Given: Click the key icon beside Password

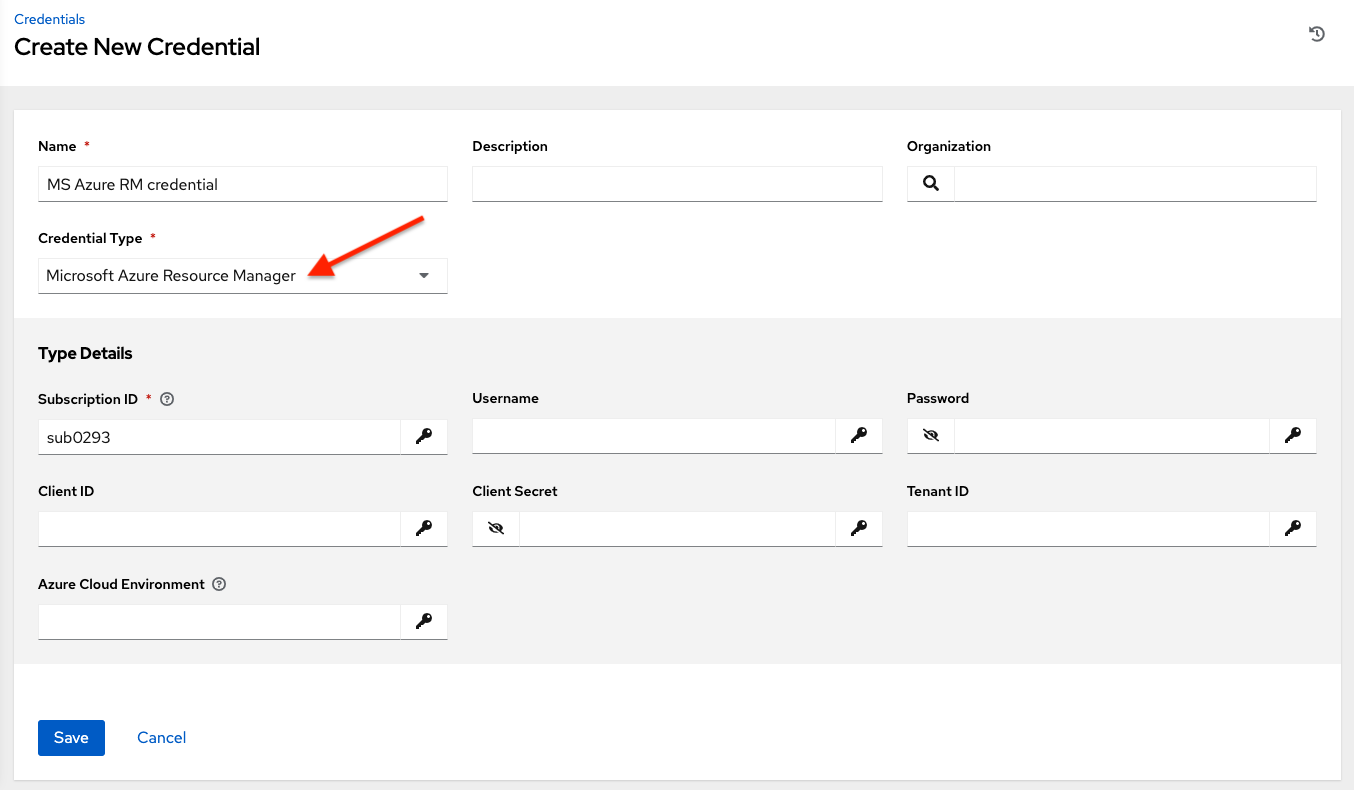Looking at the screenshot, I should point(1293,436).
